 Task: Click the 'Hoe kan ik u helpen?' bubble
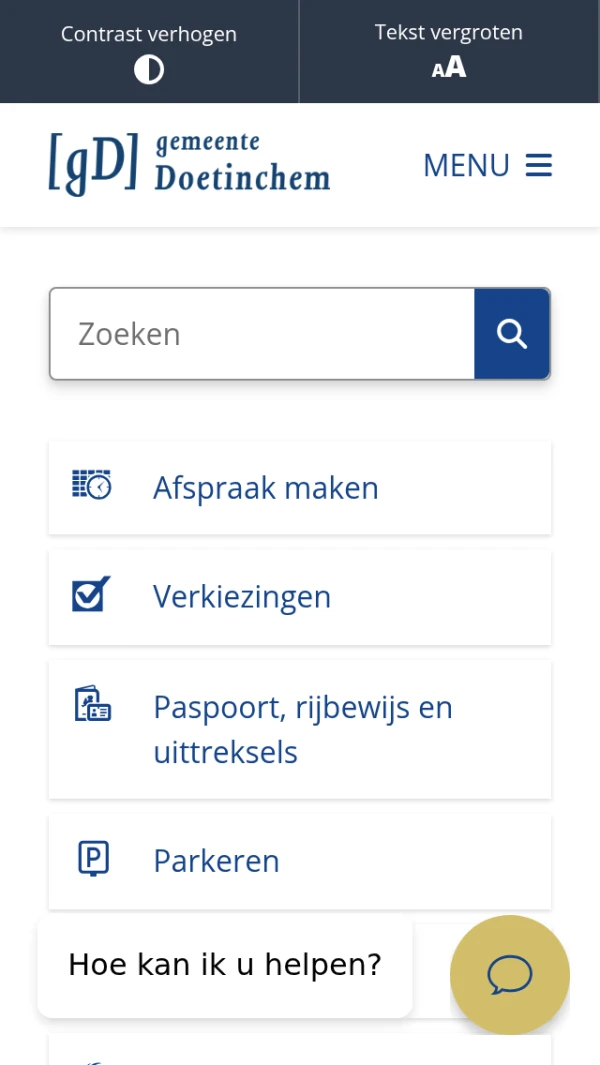(x=225, y=965)
